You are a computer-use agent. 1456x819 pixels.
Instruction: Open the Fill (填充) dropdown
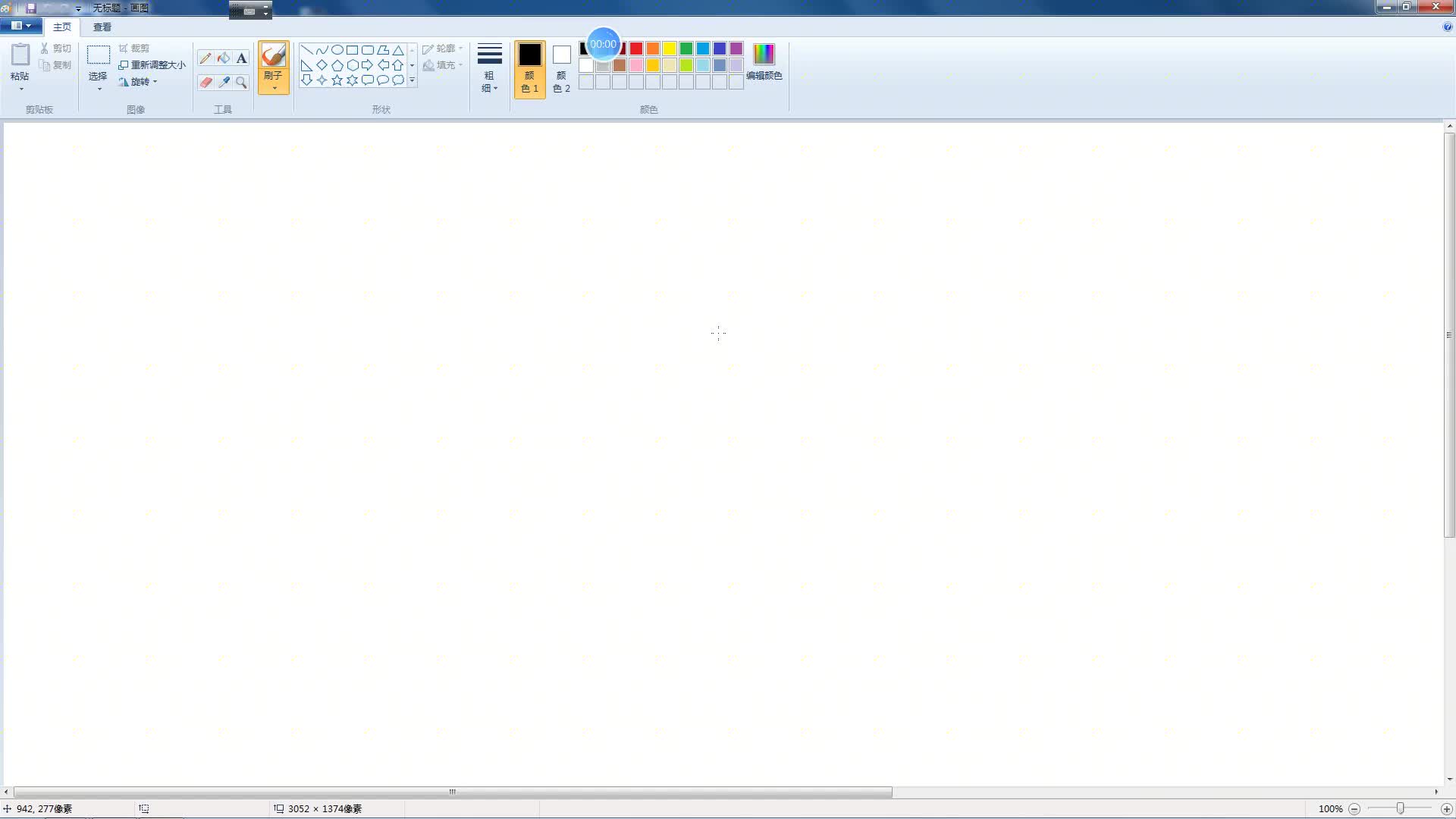[x=443, y=65]
